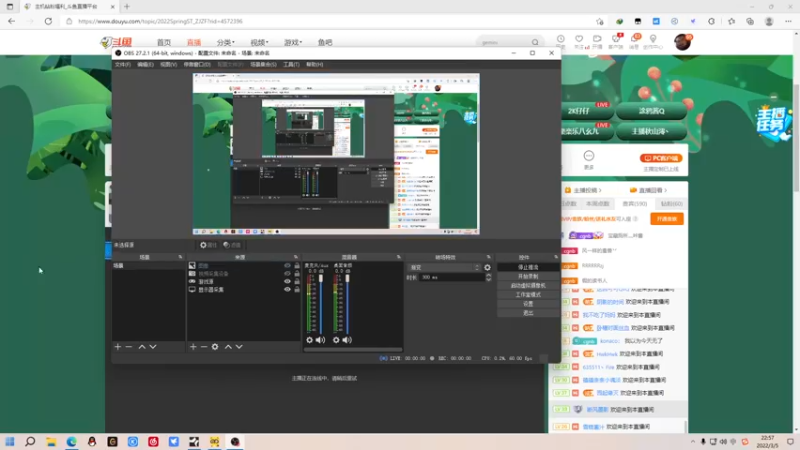Open OBS 设置 from Controls panel
The image size is (800, 450).
[528, 304]
